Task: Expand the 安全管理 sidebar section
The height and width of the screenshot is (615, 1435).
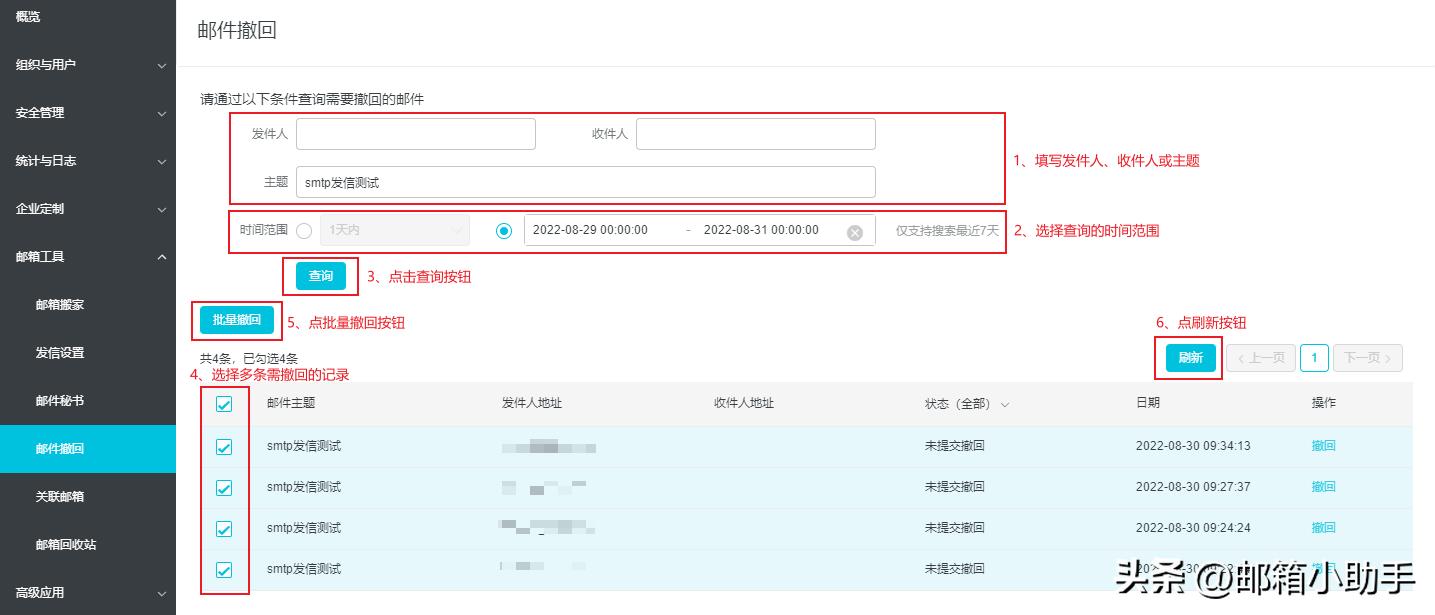Action: (x=88, y=113)
